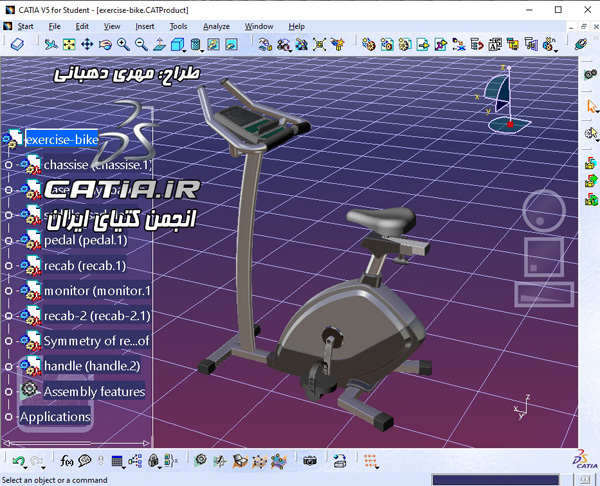The image size is (600, 486).
Task: Open the sheet icon at toolbar left
Action: point(17,44)
